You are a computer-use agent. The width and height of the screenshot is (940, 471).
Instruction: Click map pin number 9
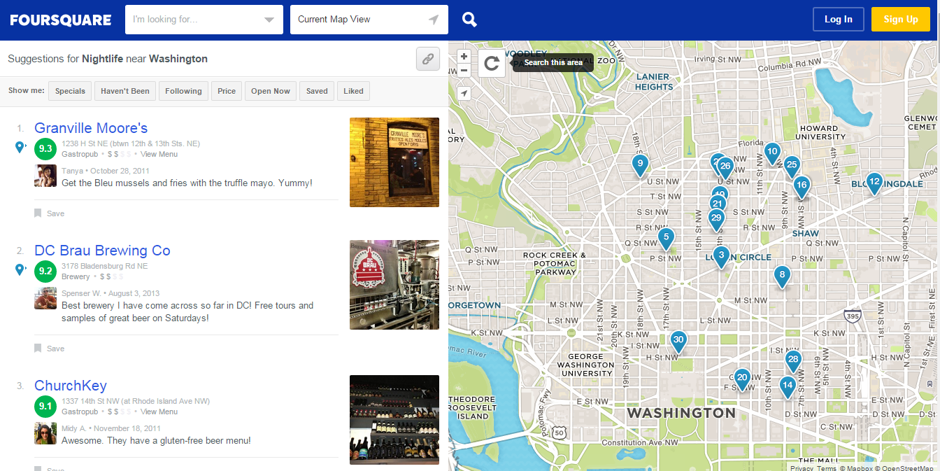(640, 165)
